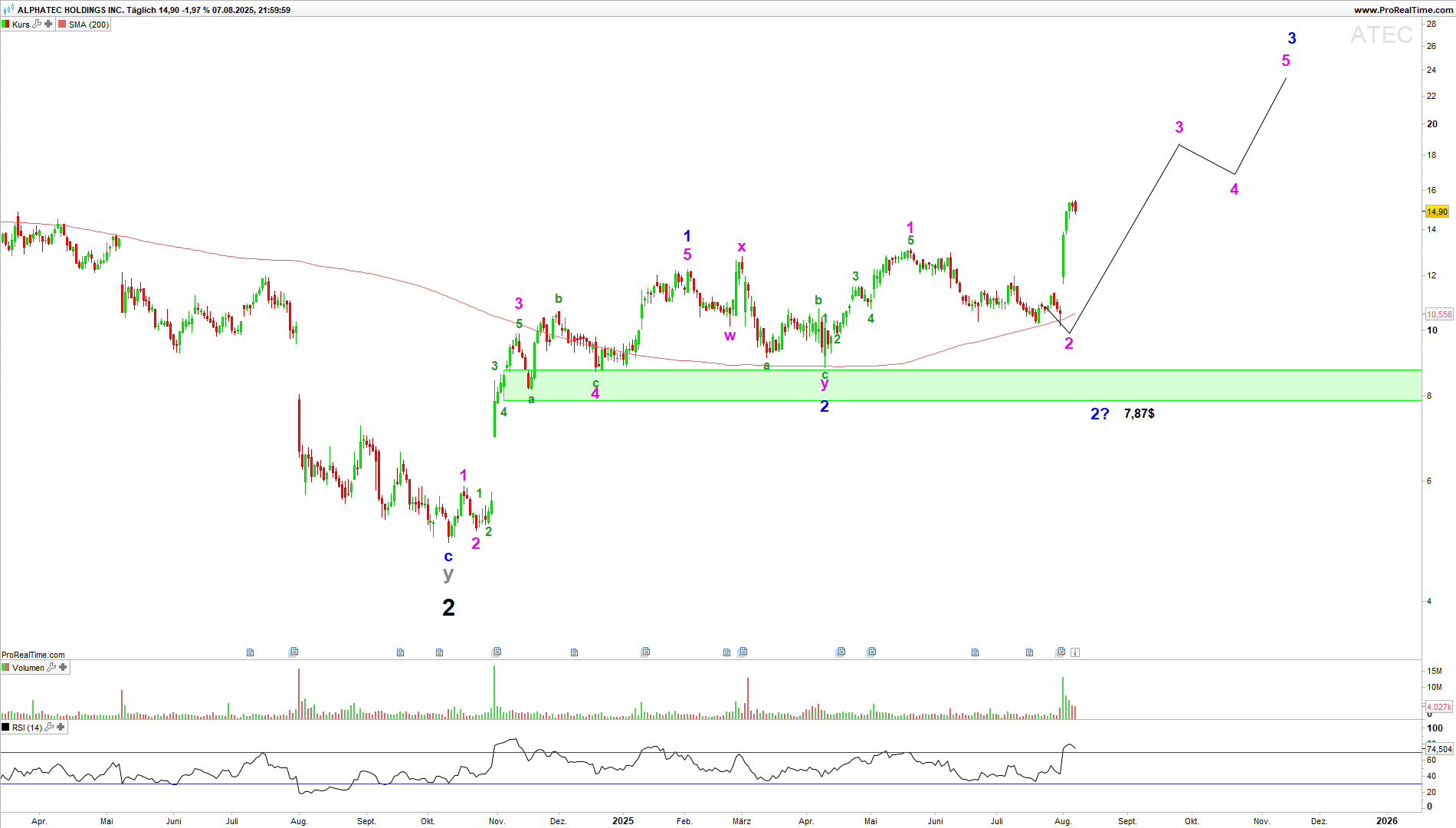Click the 14,90 current price tag
The height and width of the screenshot is (828, 1456).
click(1437, 212)
